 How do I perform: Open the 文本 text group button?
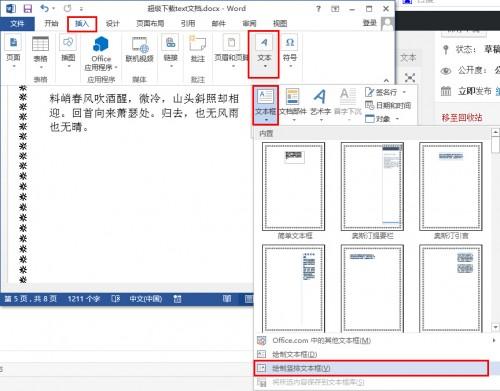coord(264,54)
